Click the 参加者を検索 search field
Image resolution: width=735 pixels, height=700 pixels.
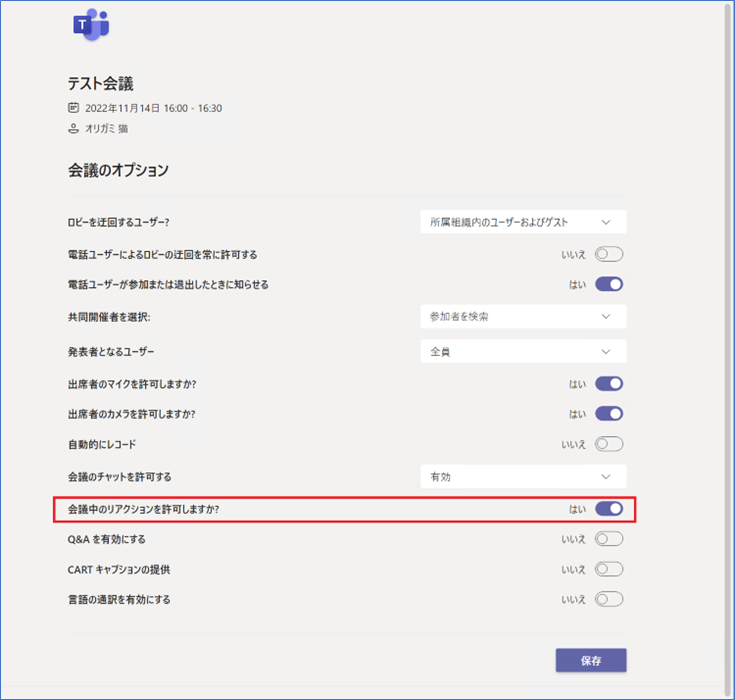(x=505, y=317)
